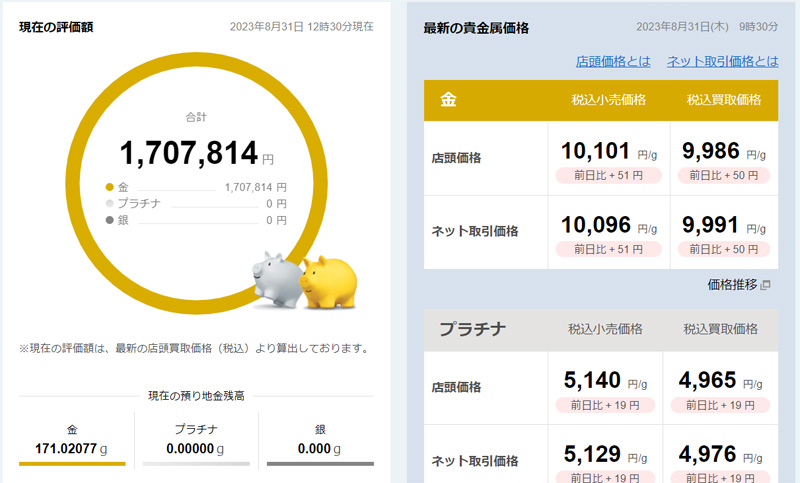Click the light gray dot for プラチナ
800x483 pixels.
(x=109, y=204)
